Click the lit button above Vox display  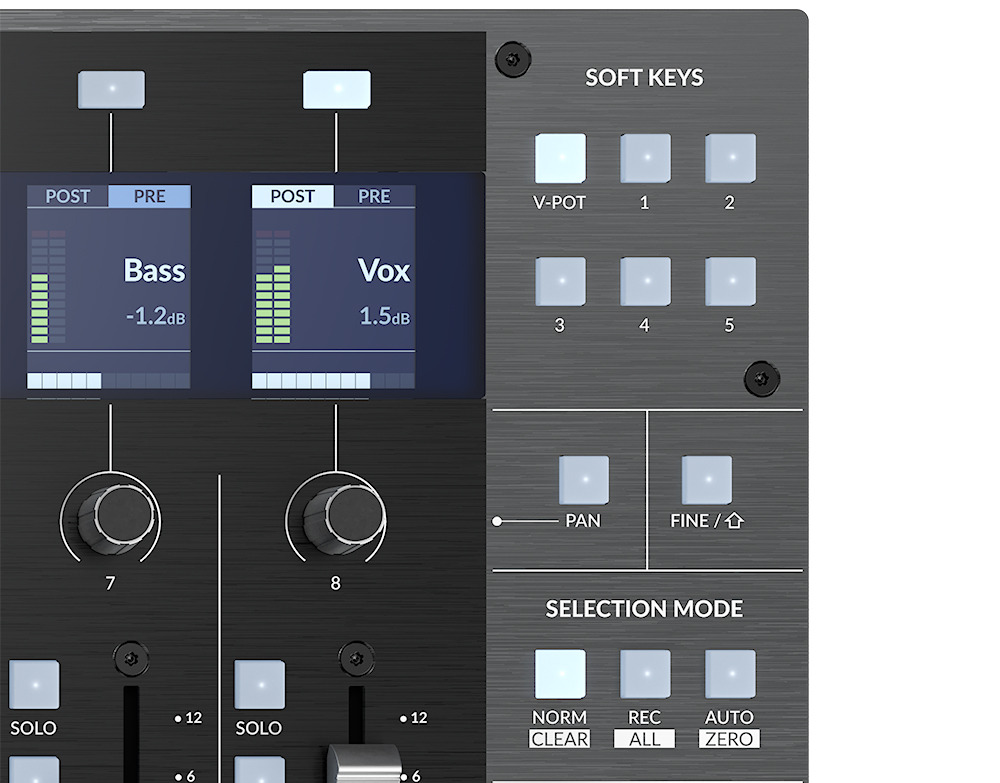337,89
